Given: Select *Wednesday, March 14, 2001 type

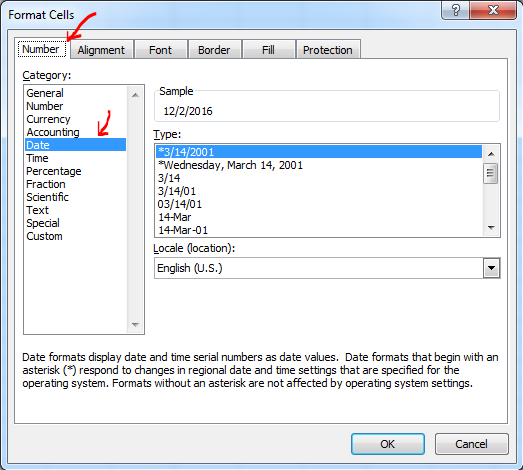Looking at the screenshot, I should [x=319, y=165].
